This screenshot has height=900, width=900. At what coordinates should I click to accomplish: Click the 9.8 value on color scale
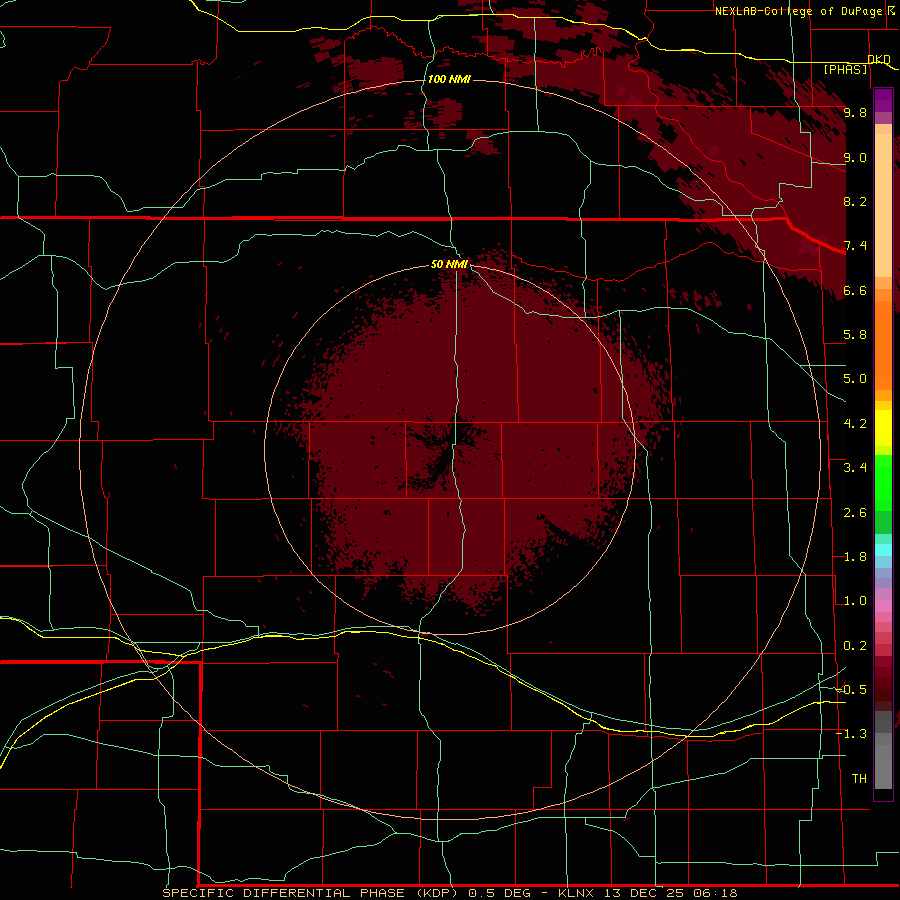(855, 112)
